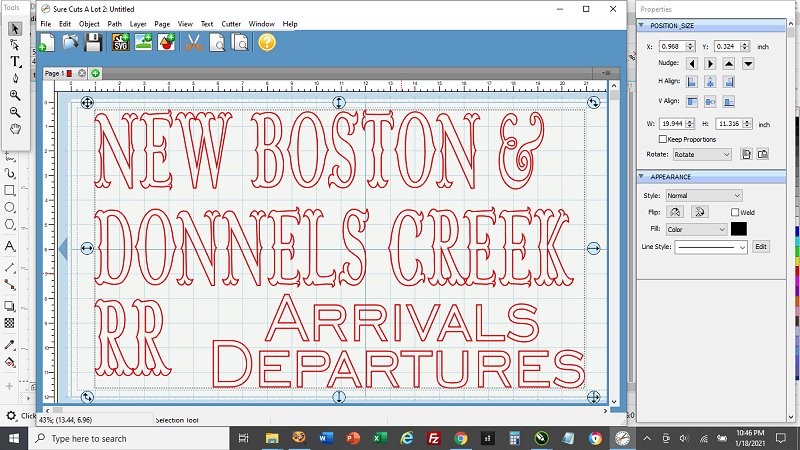Open the Rotate dropdown
This screenshot has height=450, width=800.
tap(701, 155)
